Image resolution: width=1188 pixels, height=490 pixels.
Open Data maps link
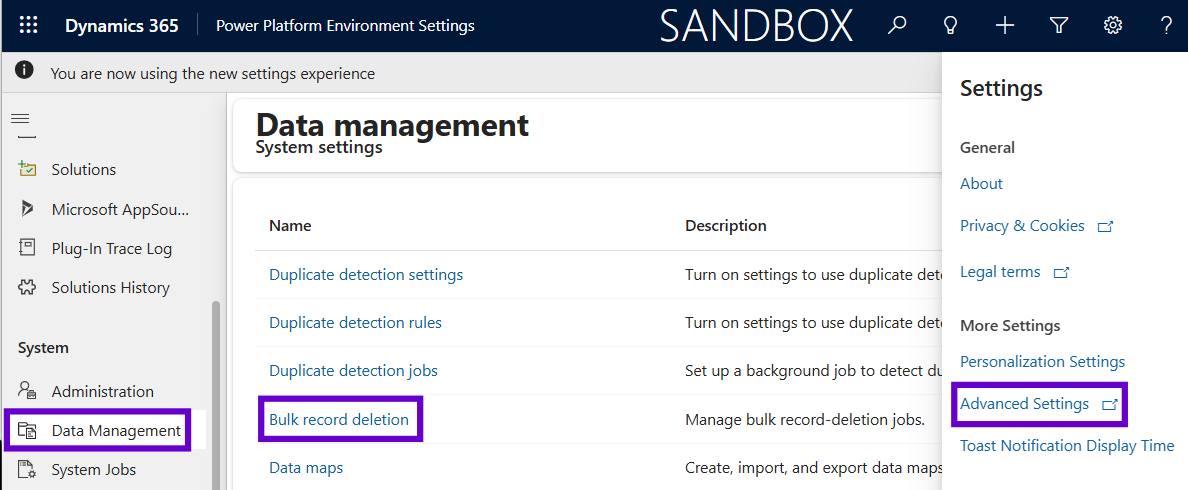click(306, 468)
